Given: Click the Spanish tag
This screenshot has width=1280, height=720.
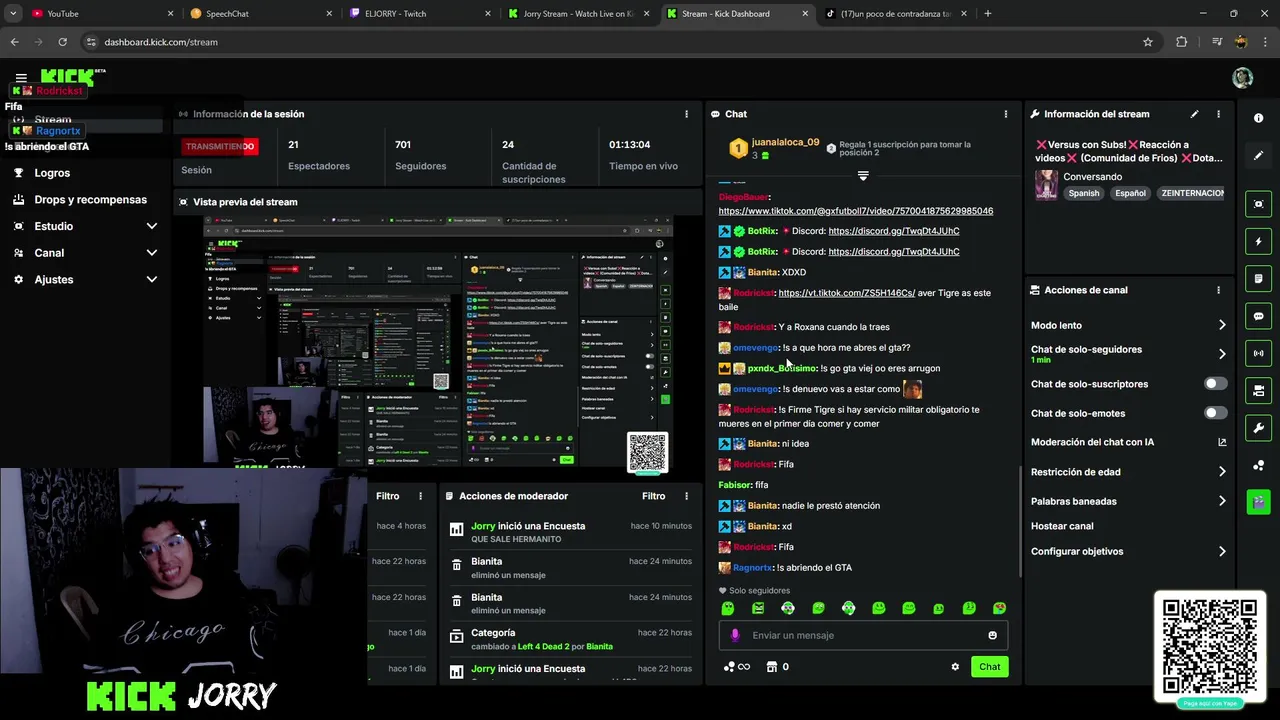Looking at the screenshot, I should pyautogui.click(x=1083, y=193).
